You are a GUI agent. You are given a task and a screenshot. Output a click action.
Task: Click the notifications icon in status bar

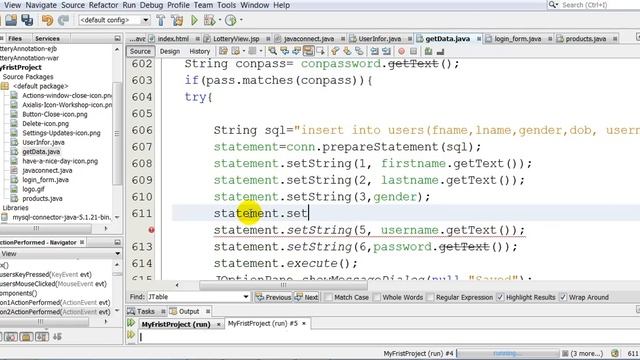click(x=615, y=353)
